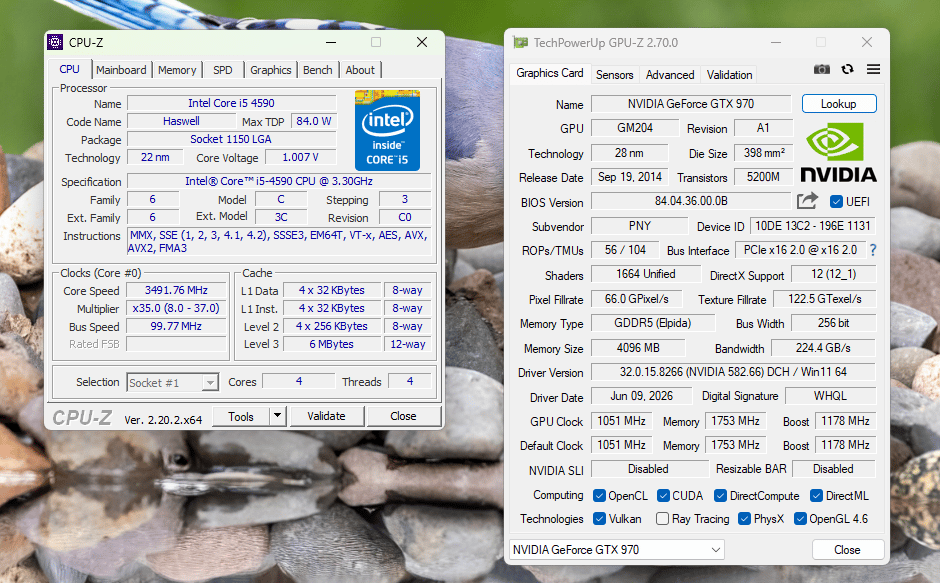Click the Bus Speed value 99.77 MHz
The width and height of the screenshot is (940, 583).
pos(176,326)
